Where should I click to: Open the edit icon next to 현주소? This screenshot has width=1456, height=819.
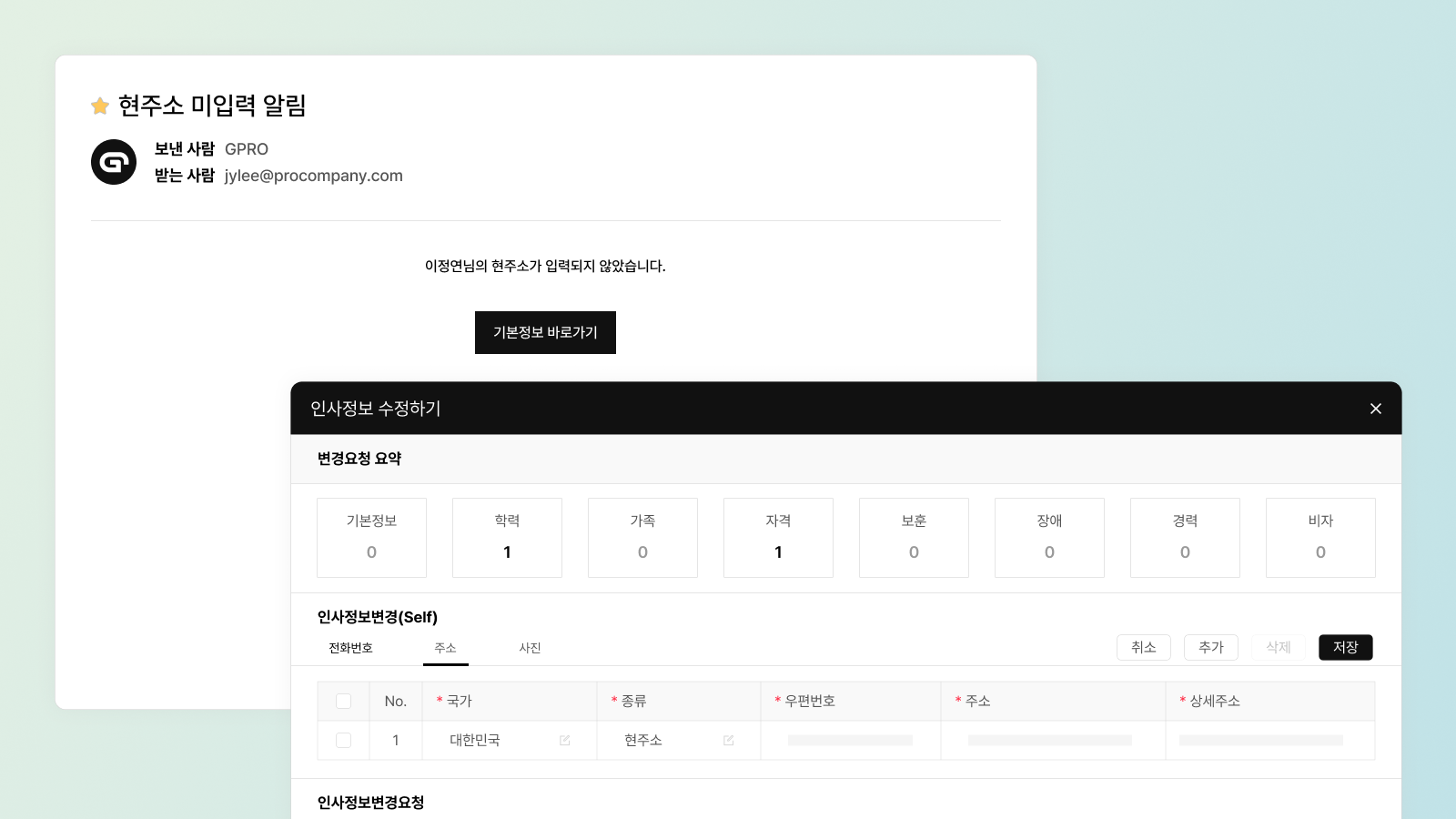[728, 741]
